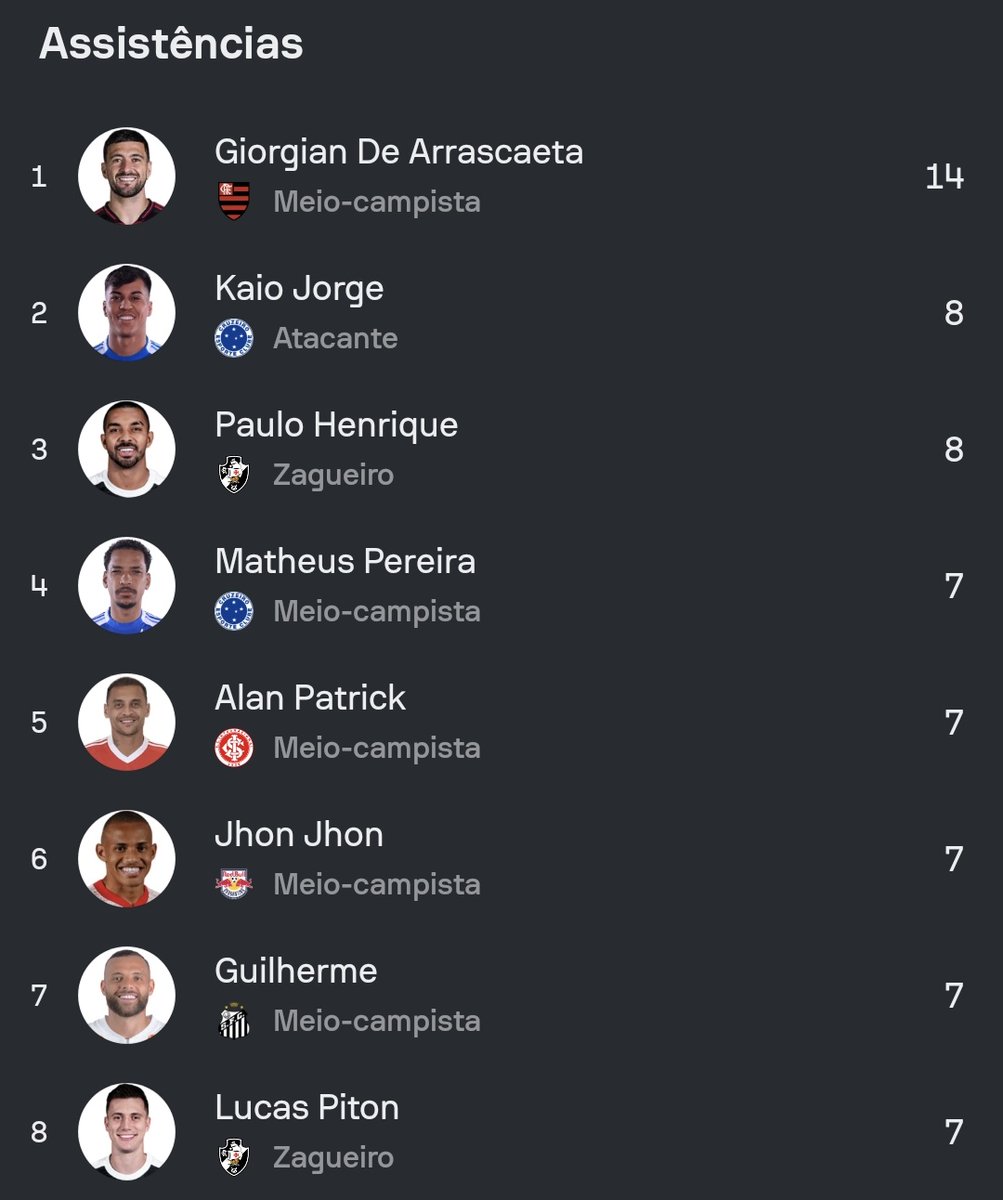Select Jhon Jhon's avatar picture
The image size is (1003, 1200).
point(127,859)
